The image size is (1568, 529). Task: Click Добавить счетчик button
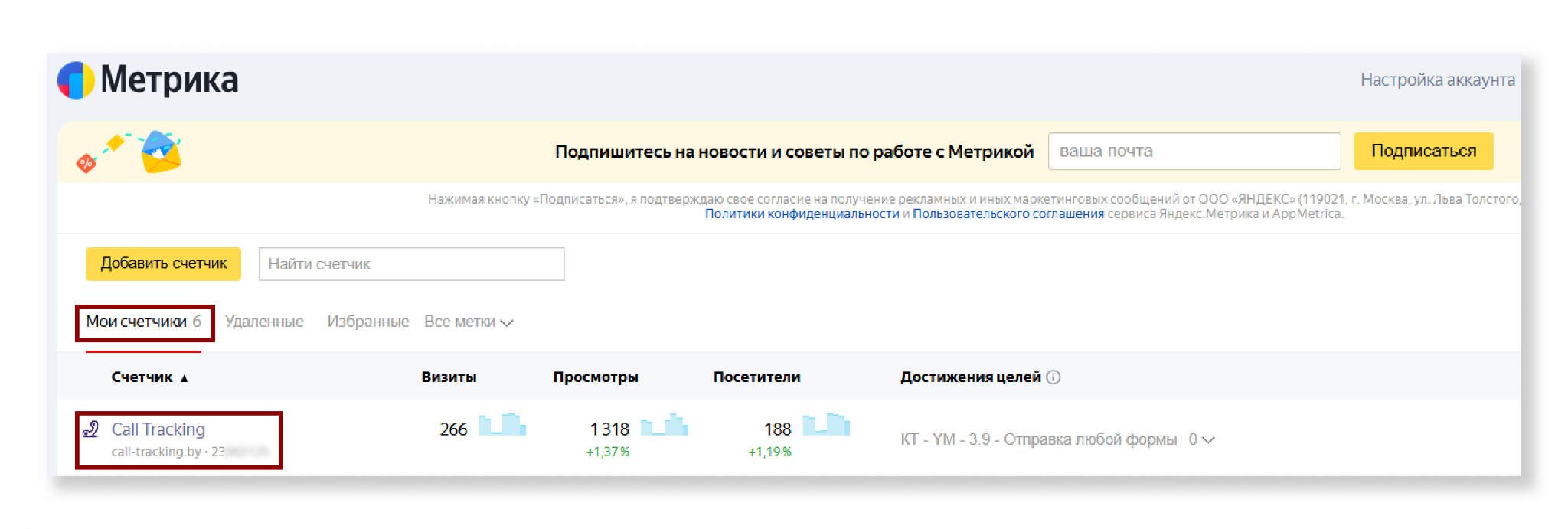click(x=163, y=263)
